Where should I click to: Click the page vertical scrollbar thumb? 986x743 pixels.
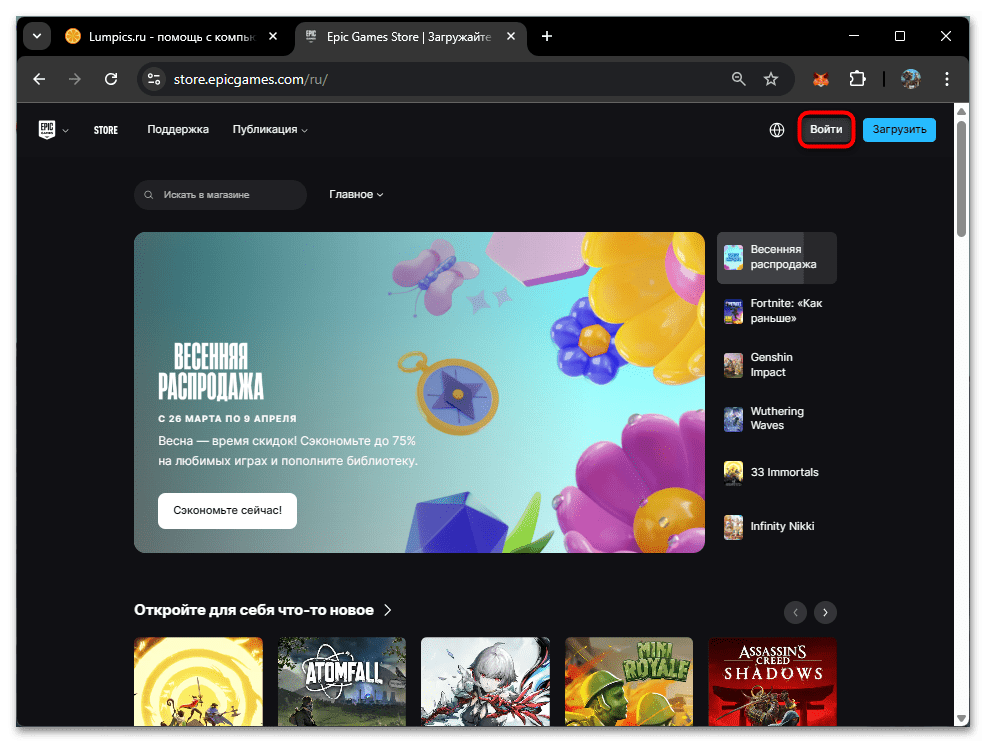(x=961, y=179)
